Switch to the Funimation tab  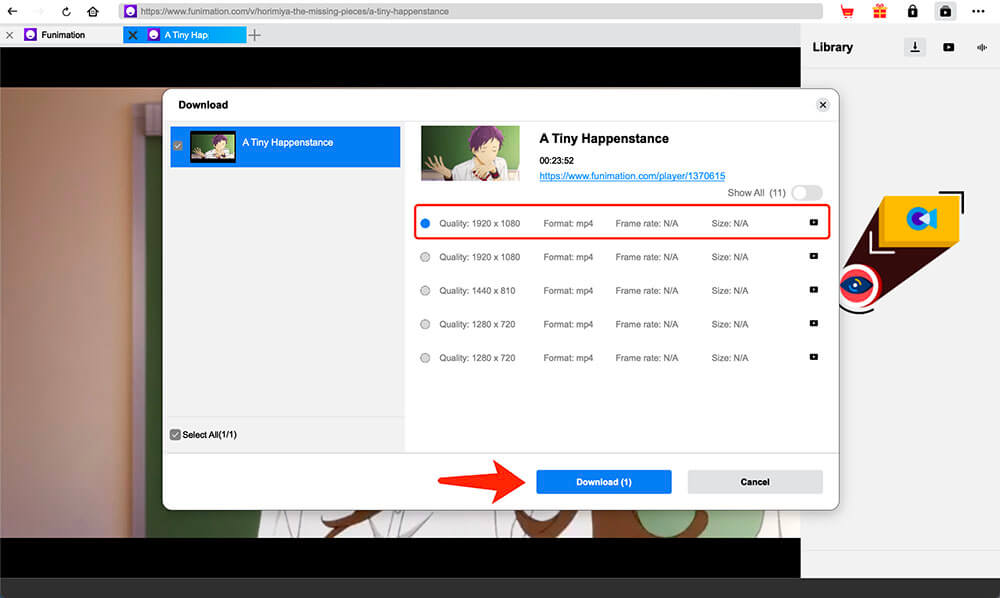(x=62, y=35)
